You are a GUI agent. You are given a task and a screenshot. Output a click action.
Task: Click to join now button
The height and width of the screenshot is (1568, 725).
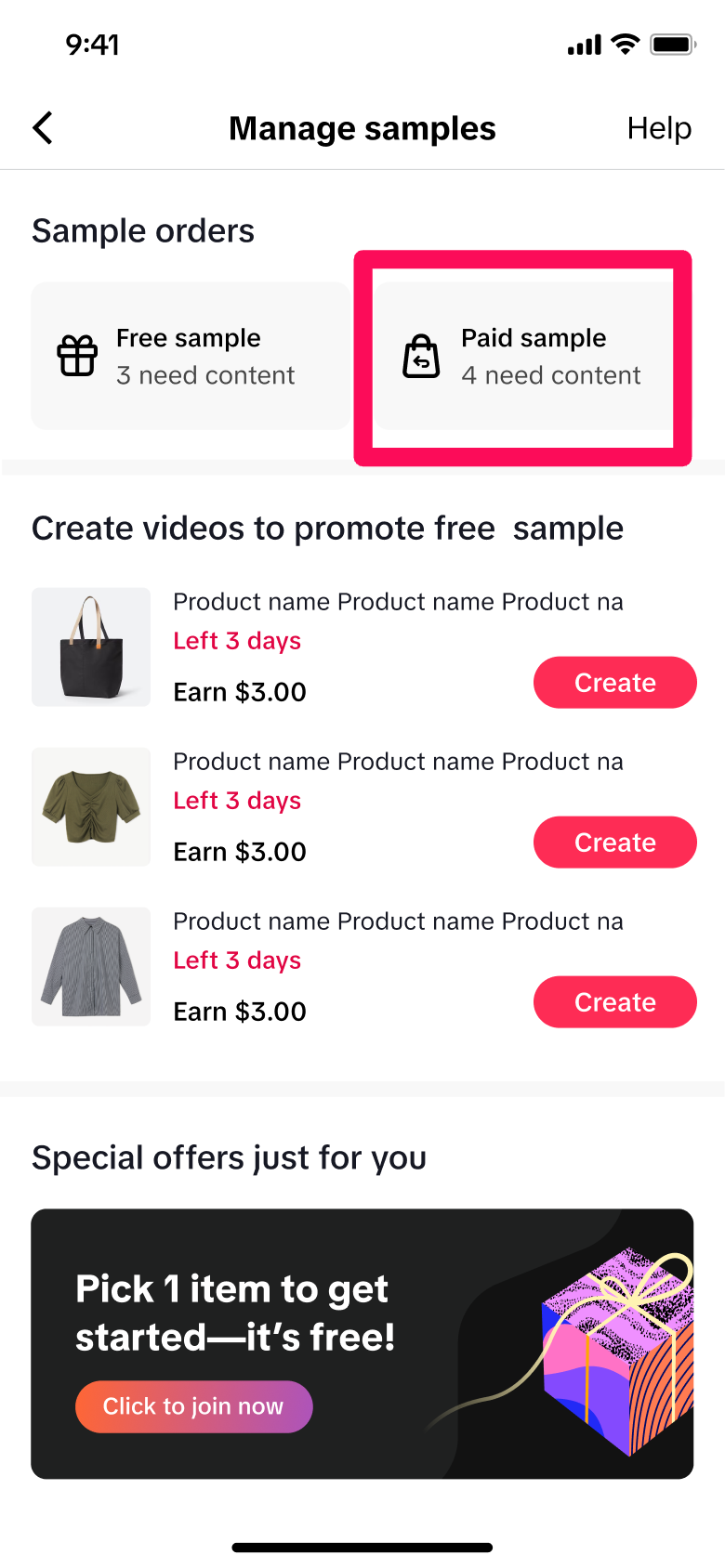pos(193,1406)
